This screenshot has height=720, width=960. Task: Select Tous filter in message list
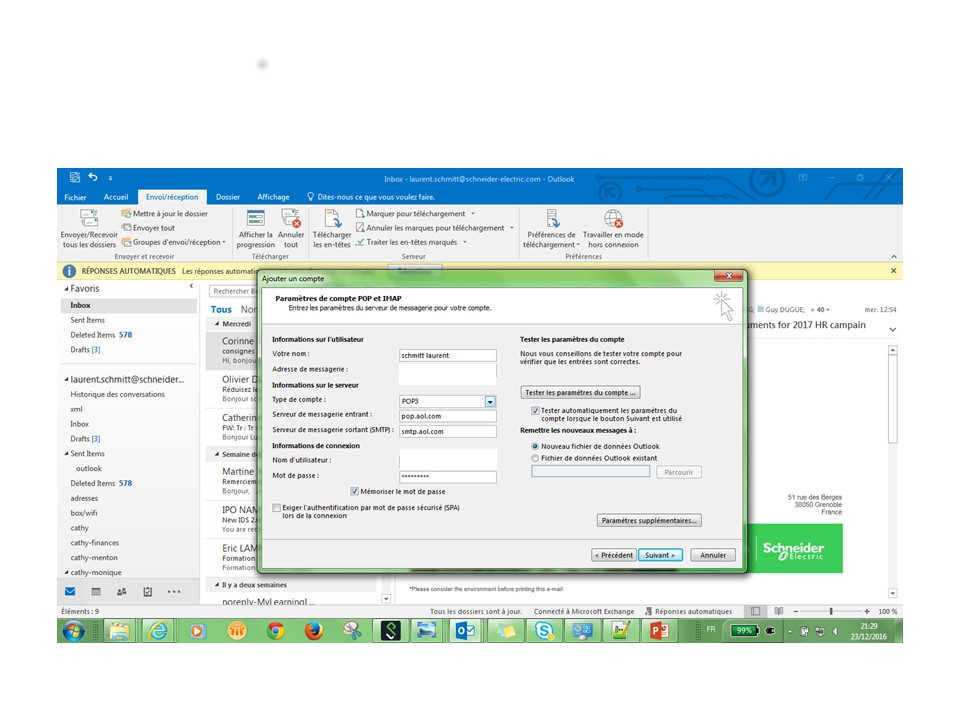221,310
